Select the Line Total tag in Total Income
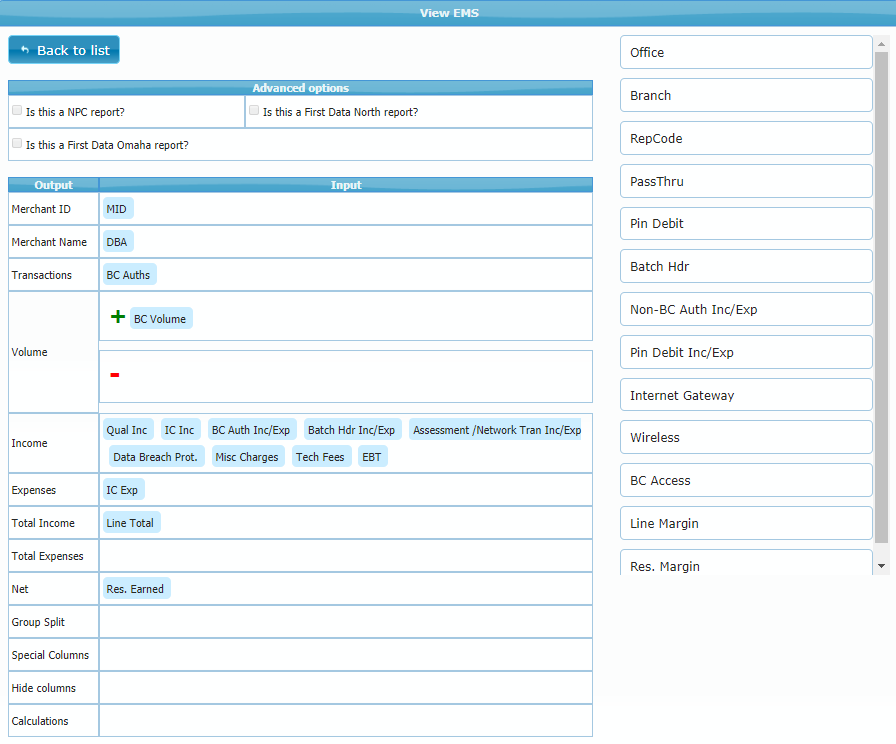 [131, 523]
